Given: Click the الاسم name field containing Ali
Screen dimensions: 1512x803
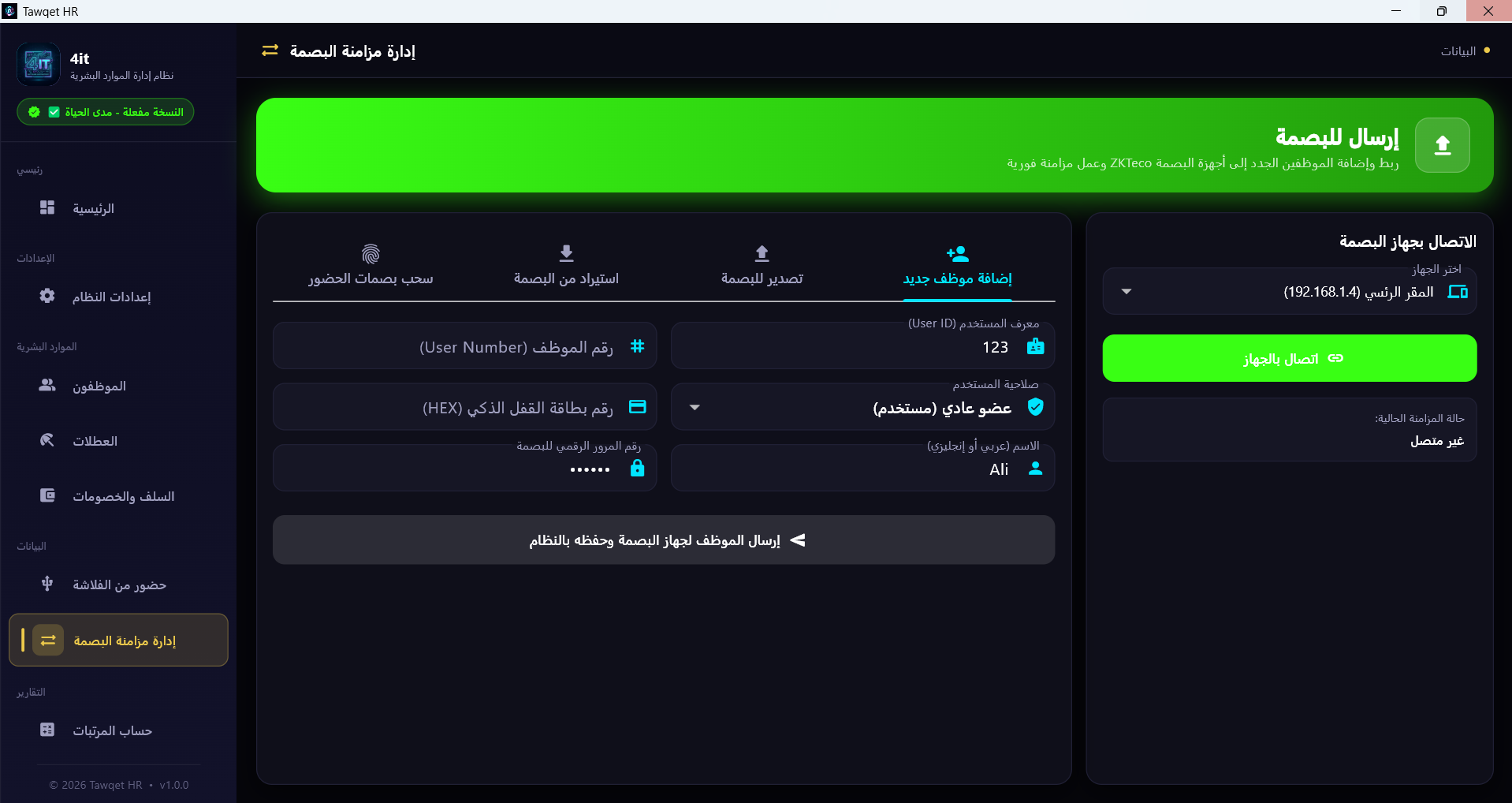Looking at the screenshot, I should click(x=862, y=469).
